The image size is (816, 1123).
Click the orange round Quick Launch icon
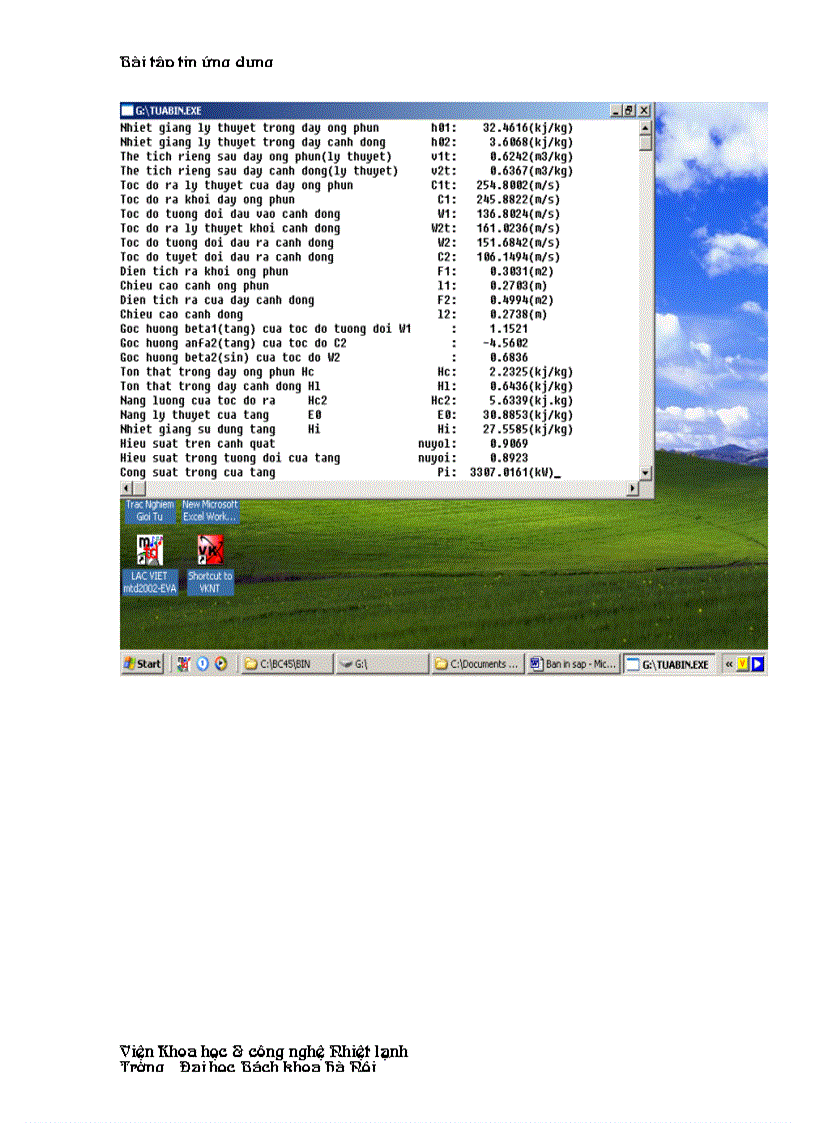click(x=220, y=664)
